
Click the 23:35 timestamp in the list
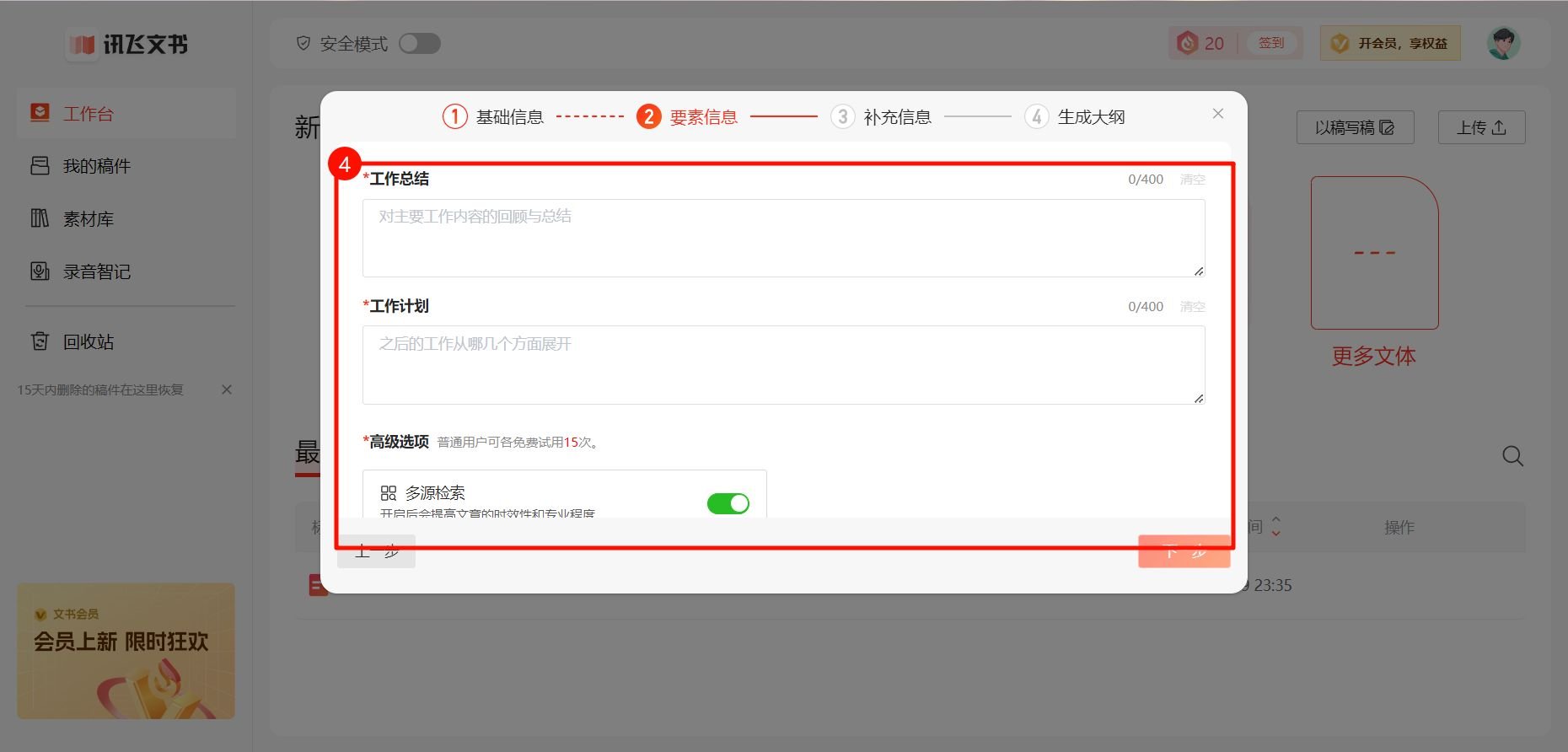pyautogui.click(x=1272, y=585)
